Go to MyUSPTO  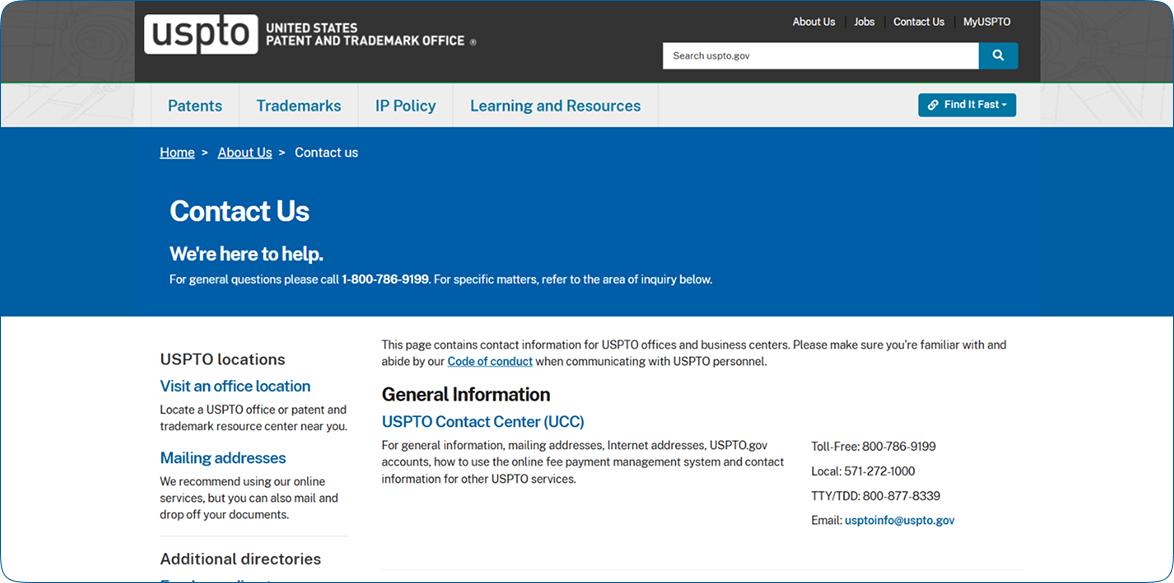point(987,22)
